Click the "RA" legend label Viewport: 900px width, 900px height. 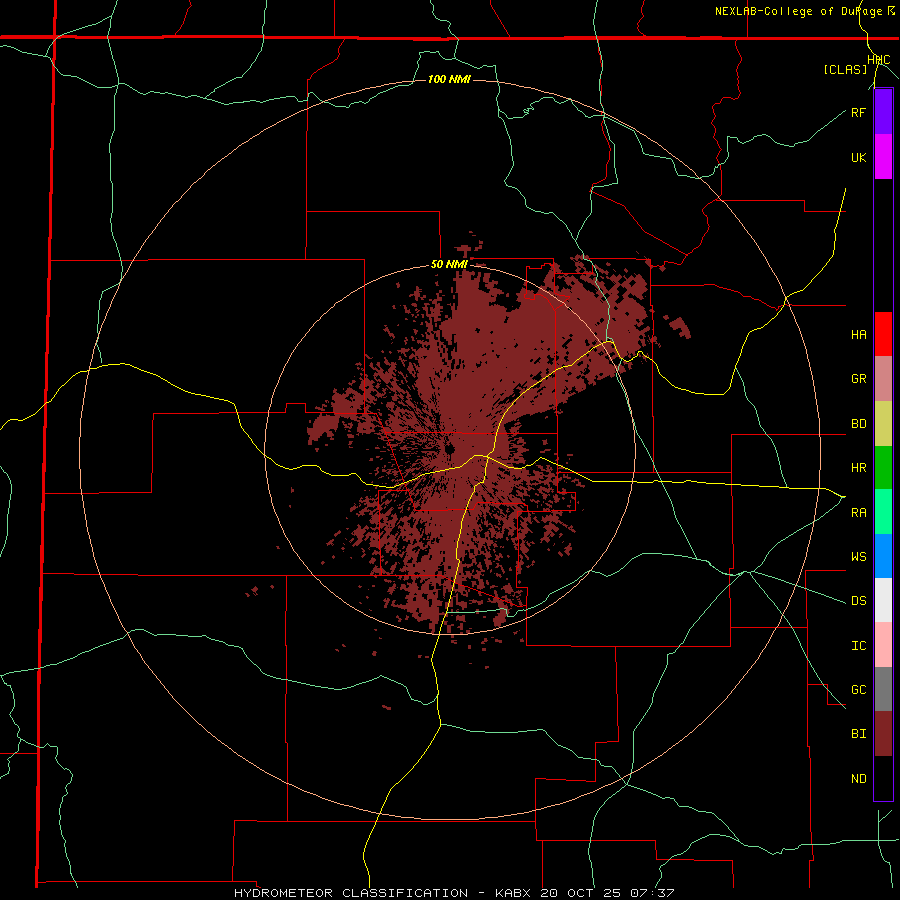(858, 513)
